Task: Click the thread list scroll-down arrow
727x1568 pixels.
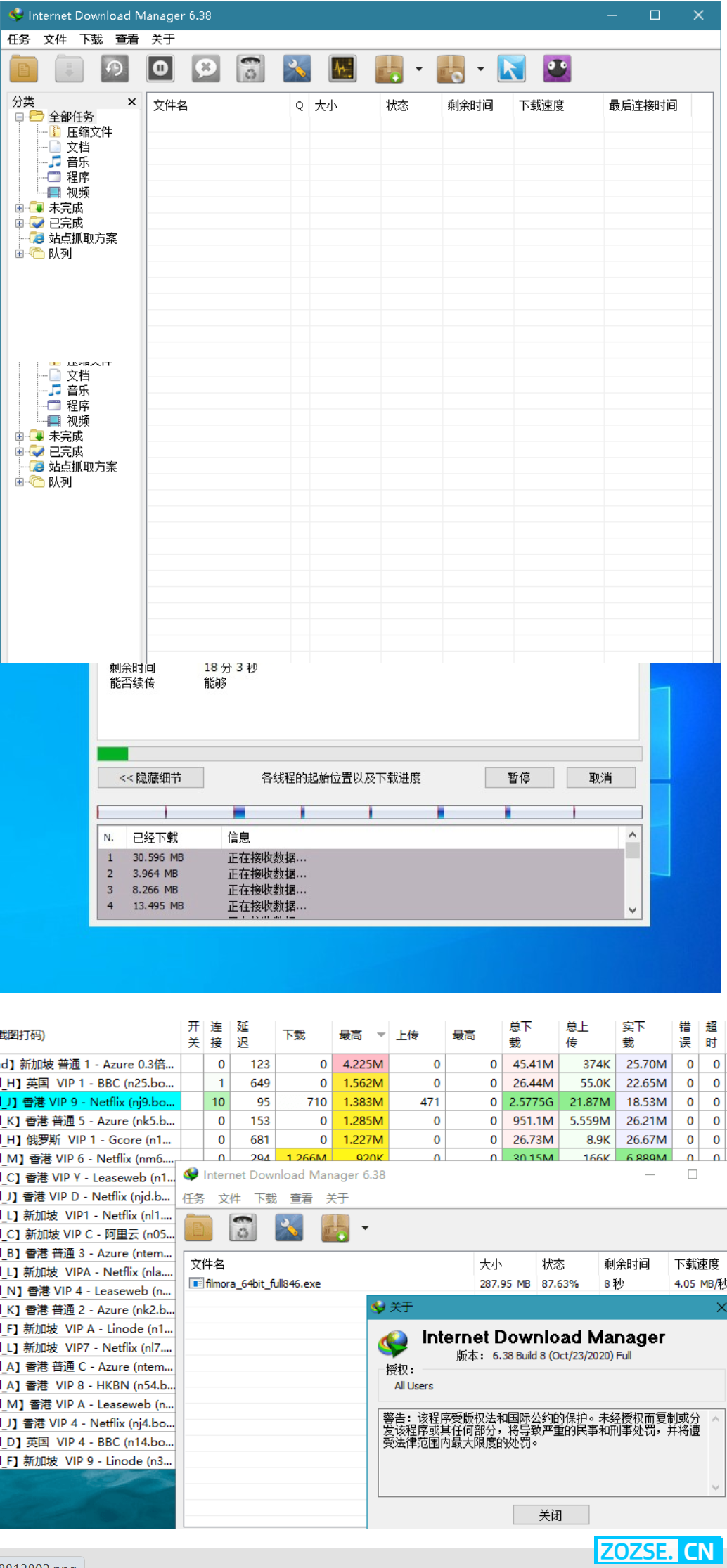Action: (632, 910)
